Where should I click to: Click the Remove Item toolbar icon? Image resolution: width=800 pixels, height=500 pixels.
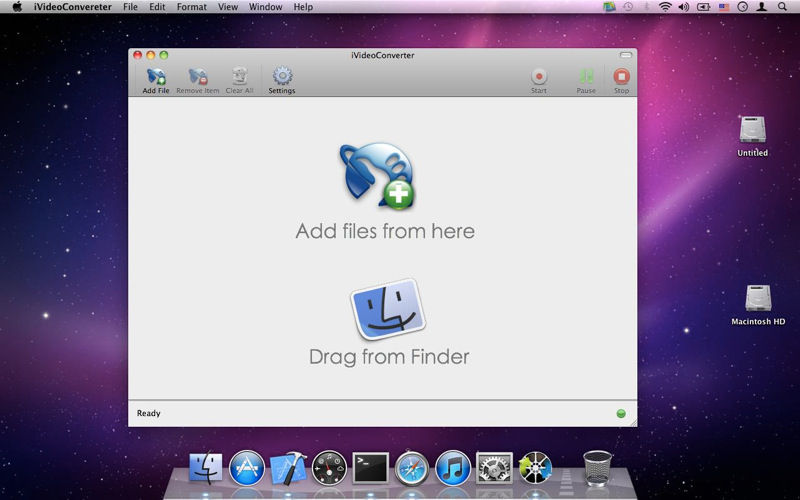point(197,77)
